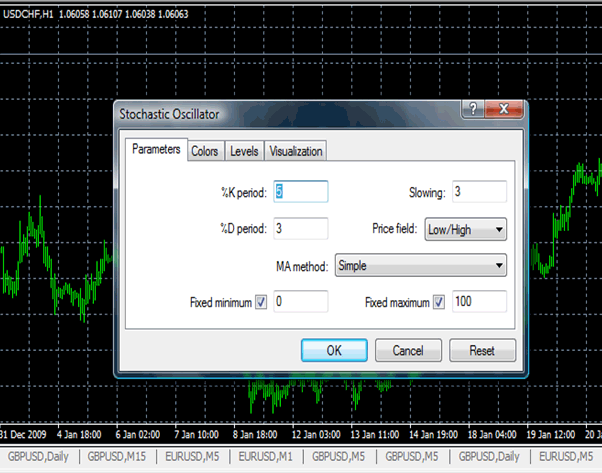Click the Slowing input field
602x473 pixels.
[479, 191]
